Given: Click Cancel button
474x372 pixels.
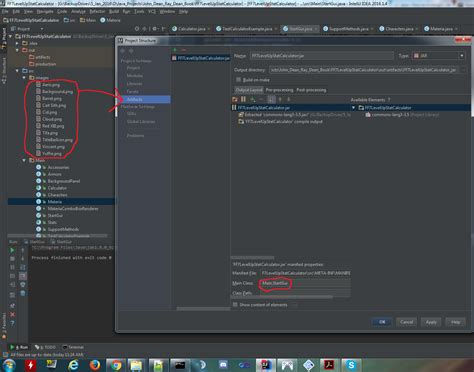Looking at the screenshot, I should [x=406, y=322].
